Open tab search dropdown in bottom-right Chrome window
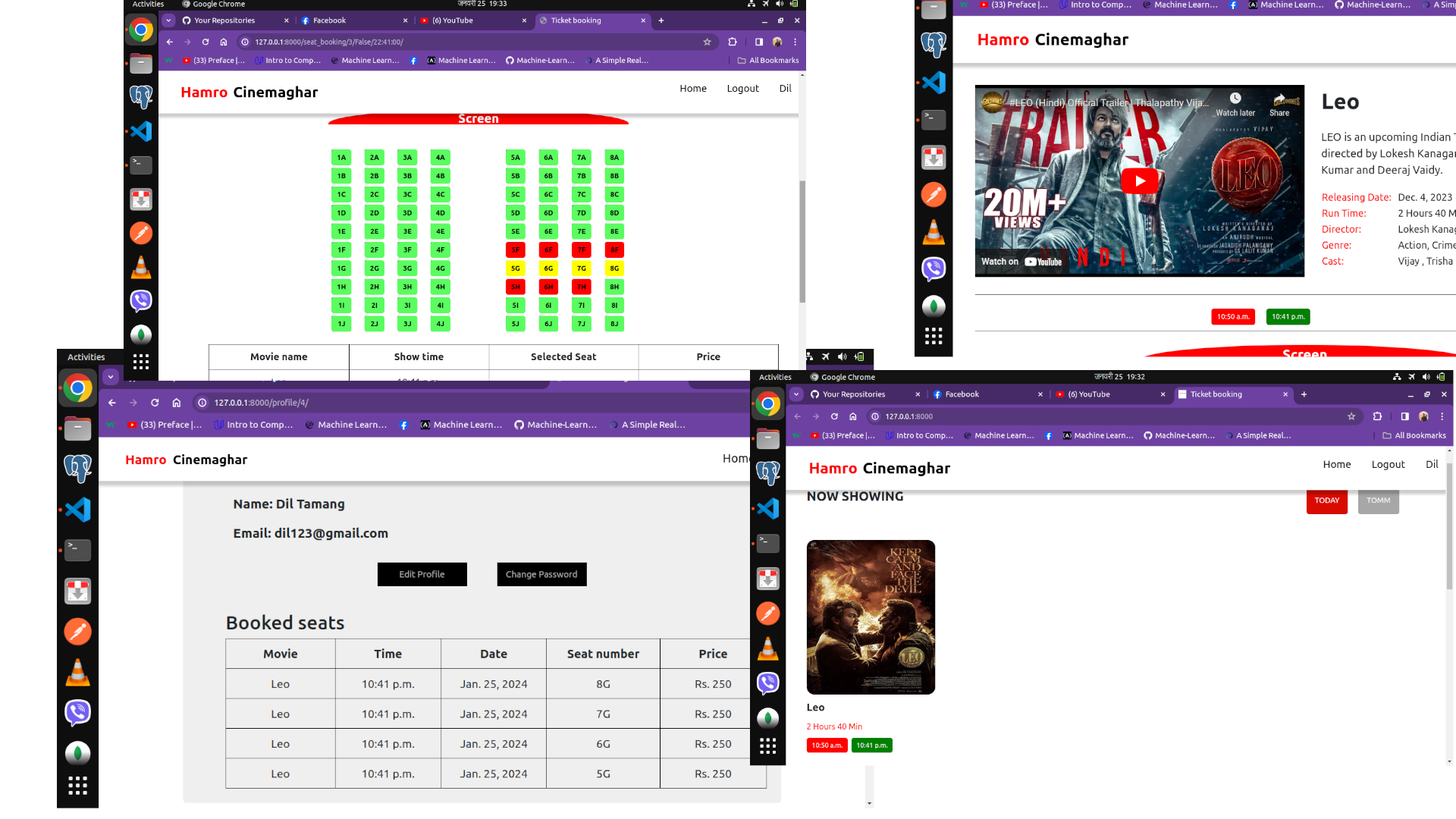This screenshot has width=1456, height=819. (796, 394)
